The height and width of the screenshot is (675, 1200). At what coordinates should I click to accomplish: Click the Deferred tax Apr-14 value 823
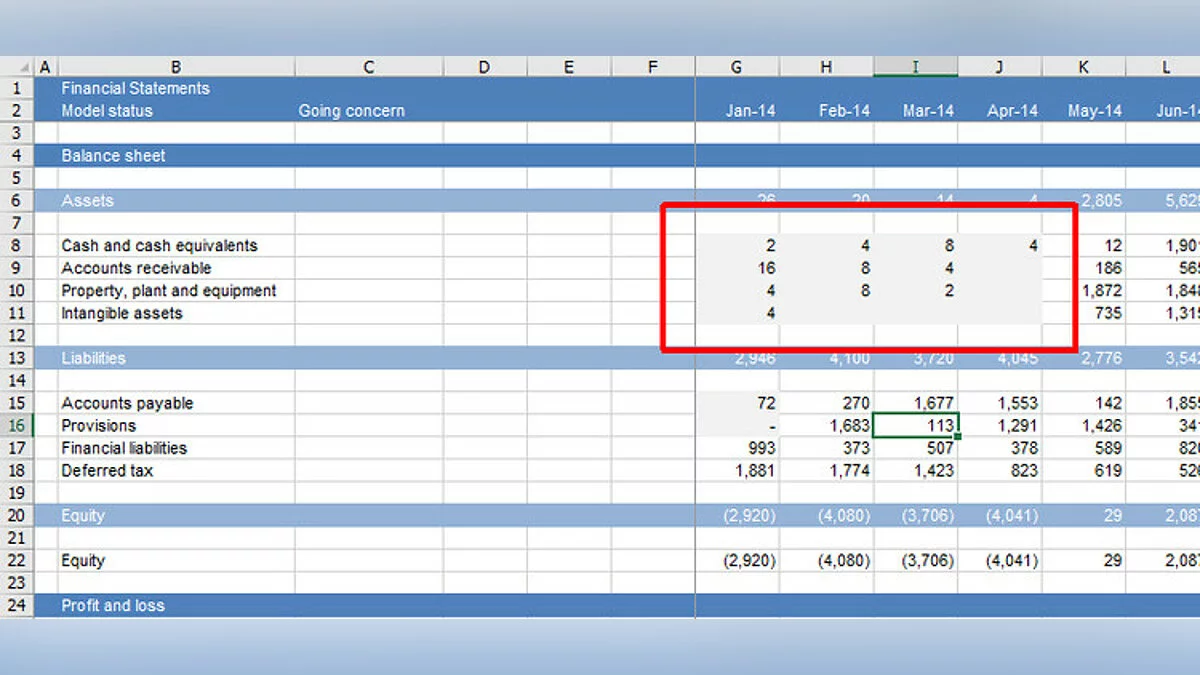click(x=1000, y=470)
